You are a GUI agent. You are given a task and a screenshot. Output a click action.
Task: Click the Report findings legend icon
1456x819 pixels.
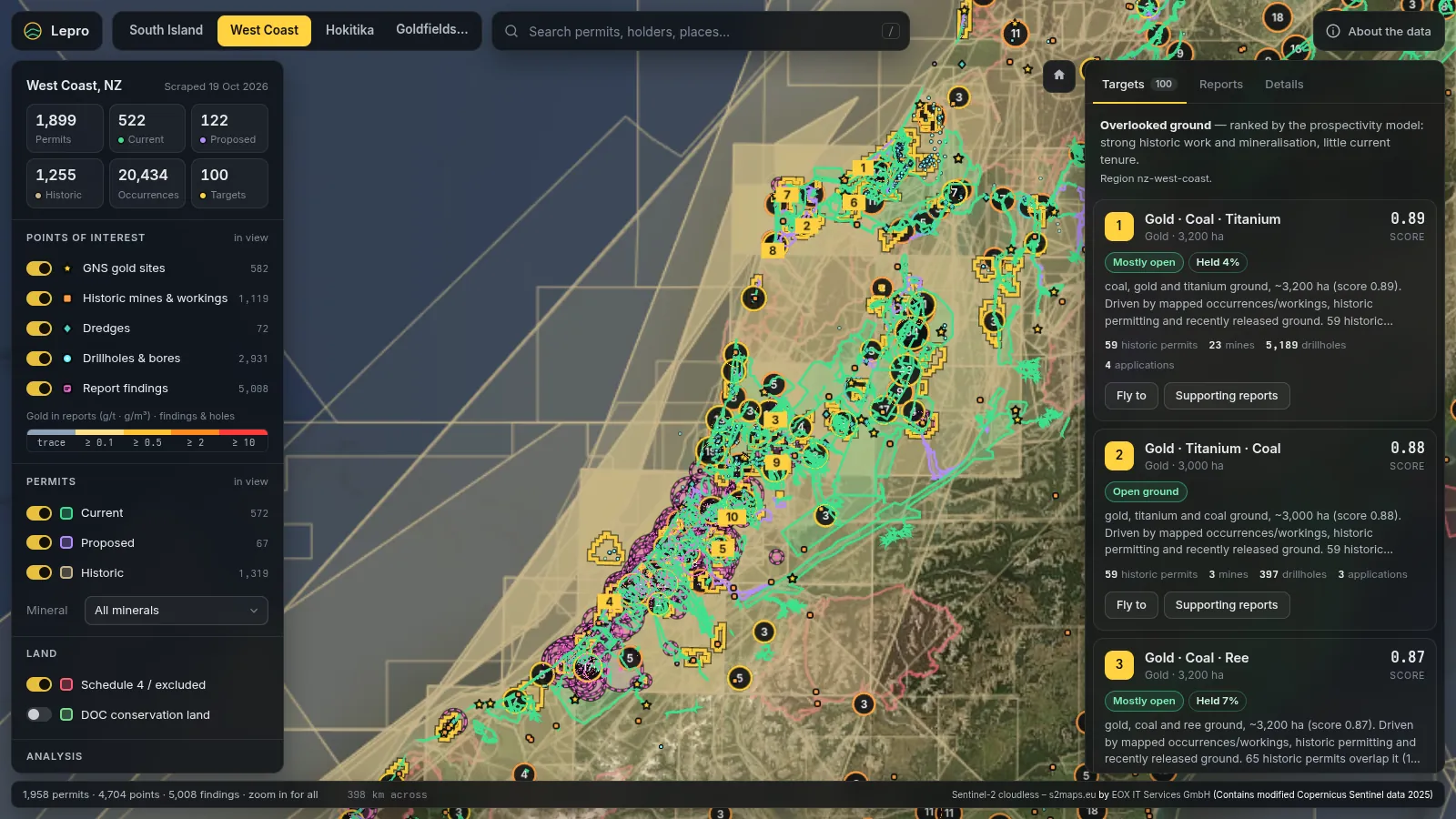coord(67,389)
